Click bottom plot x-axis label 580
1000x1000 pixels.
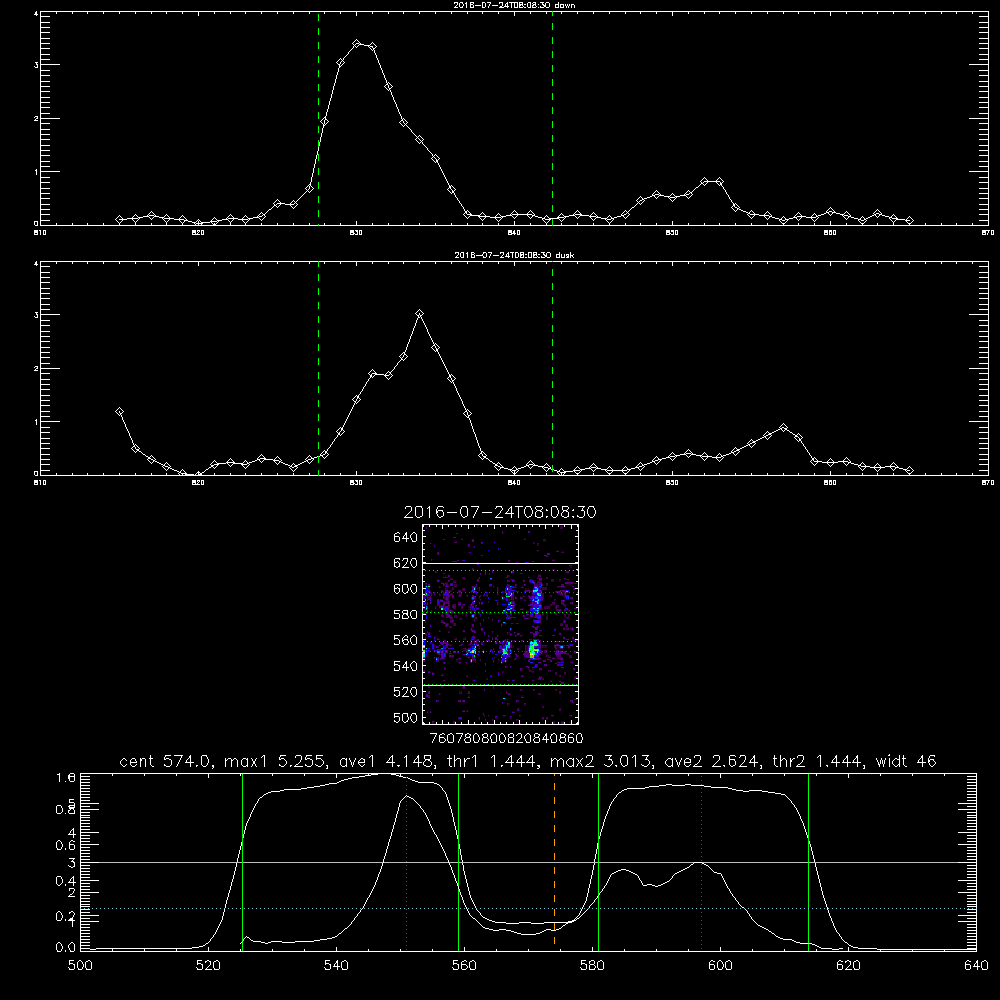pos(592,966)
